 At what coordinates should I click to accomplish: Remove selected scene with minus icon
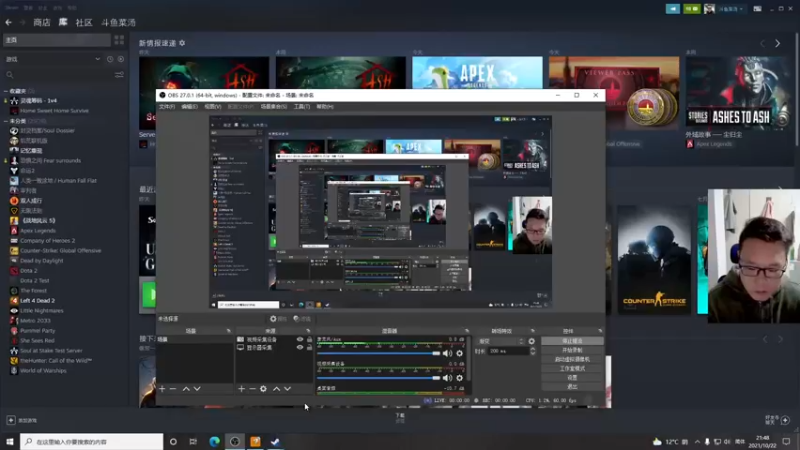(173, 389)
